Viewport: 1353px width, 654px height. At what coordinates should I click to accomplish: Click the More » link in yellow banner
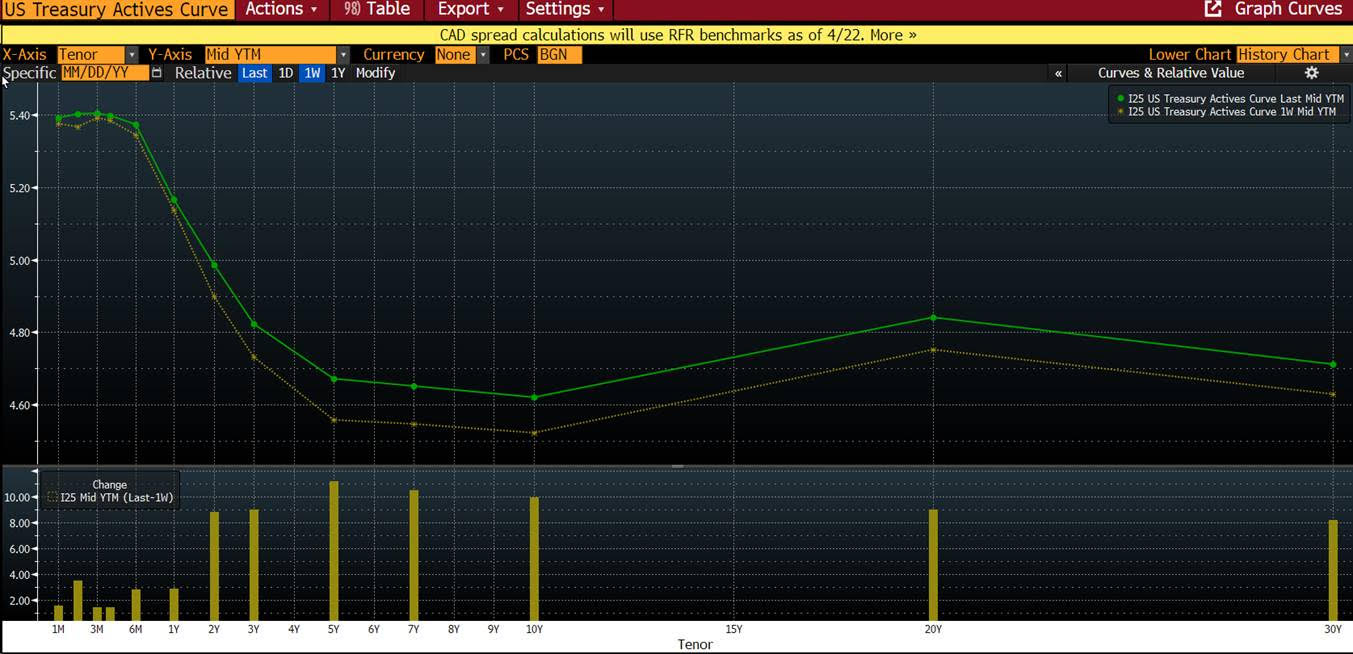[893, 35]
